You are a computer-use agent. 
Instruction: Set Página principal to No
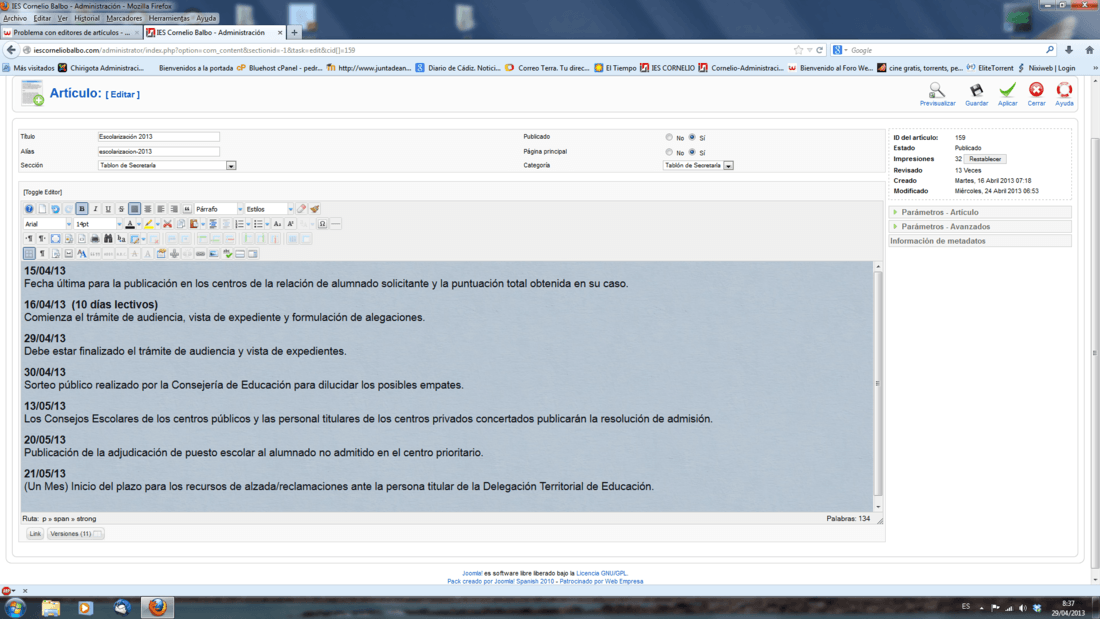click(669, 152)
